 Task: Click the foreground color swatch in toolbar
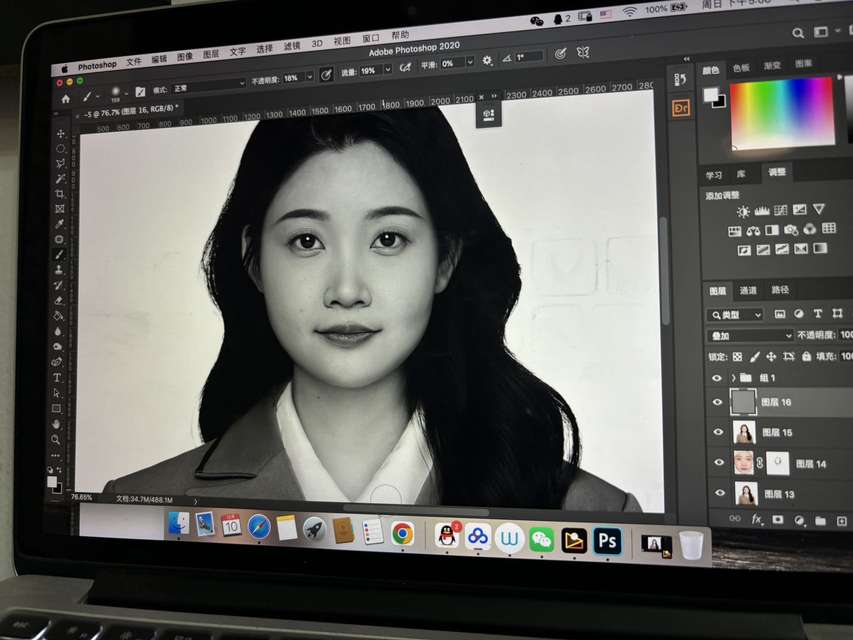pyautogui.click(x=52, y=482)
